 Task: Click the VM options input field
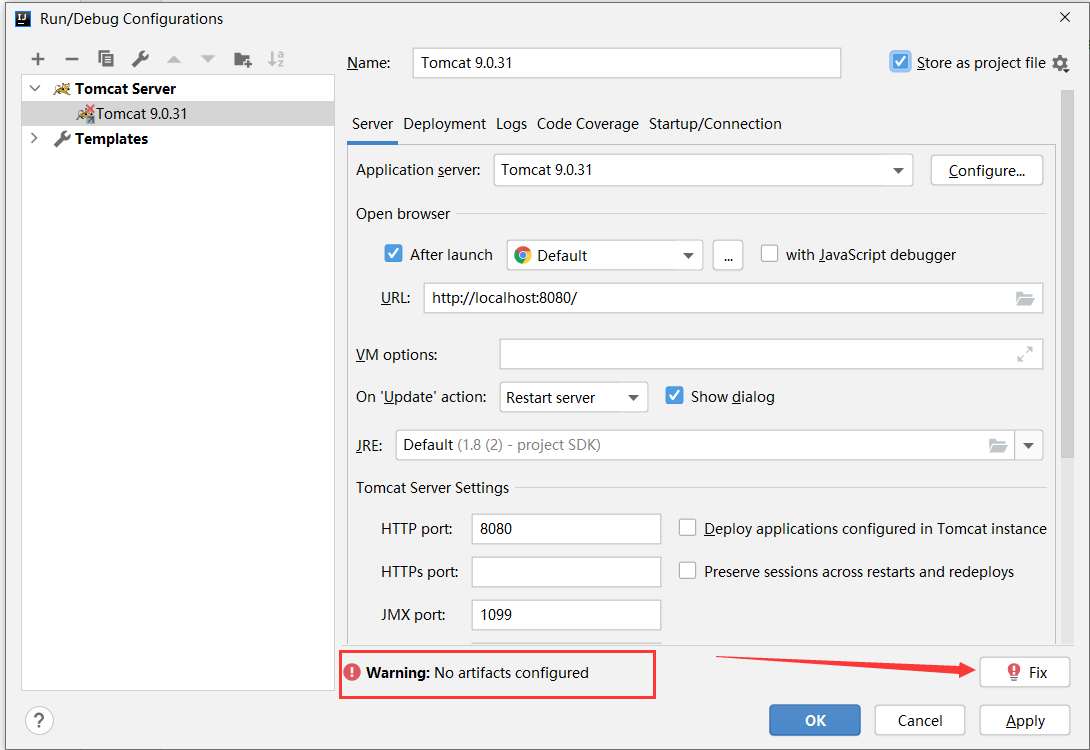click(771, 354)
